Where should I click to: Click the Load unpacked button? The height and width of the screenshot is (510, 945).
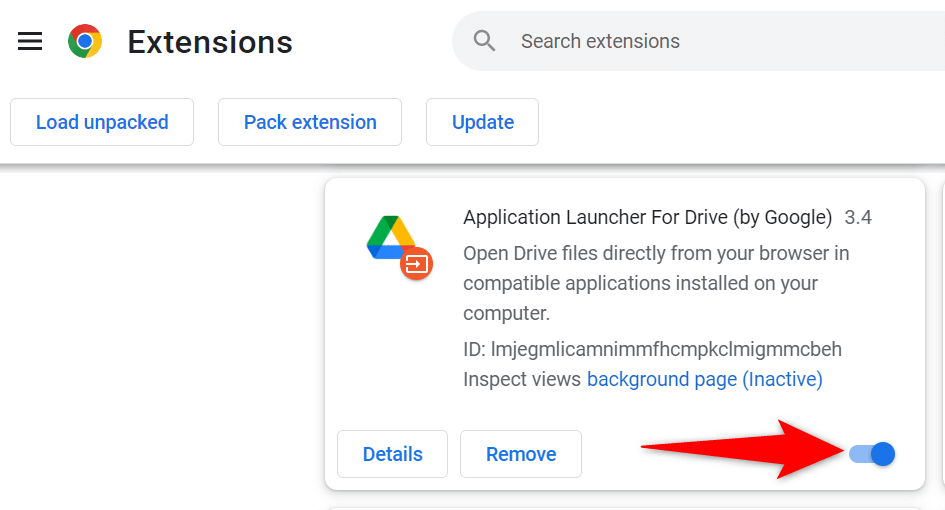click(102, 122)
